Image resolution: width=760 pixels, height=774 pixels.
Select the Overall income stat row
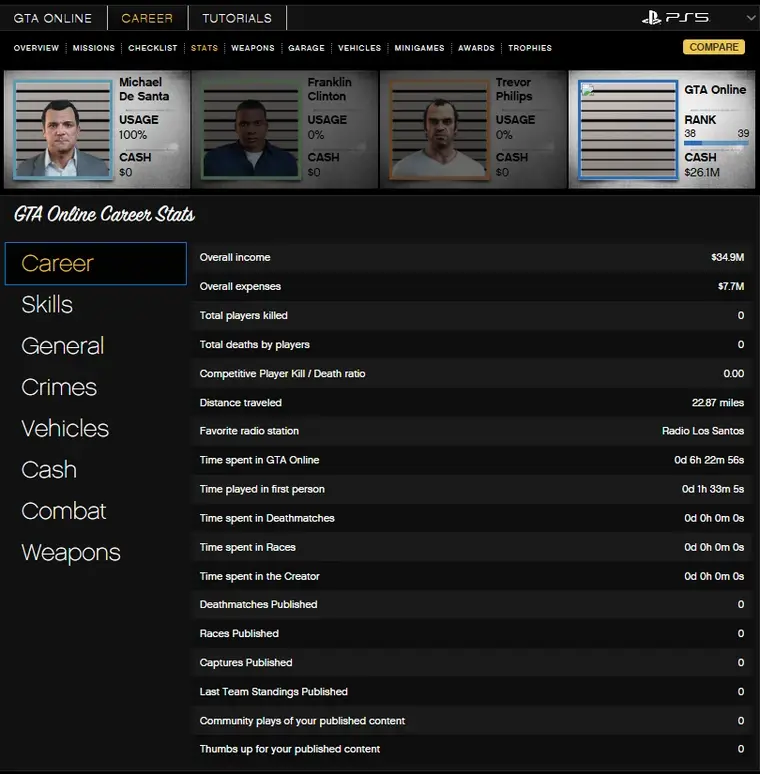click(x=471, y=258)
